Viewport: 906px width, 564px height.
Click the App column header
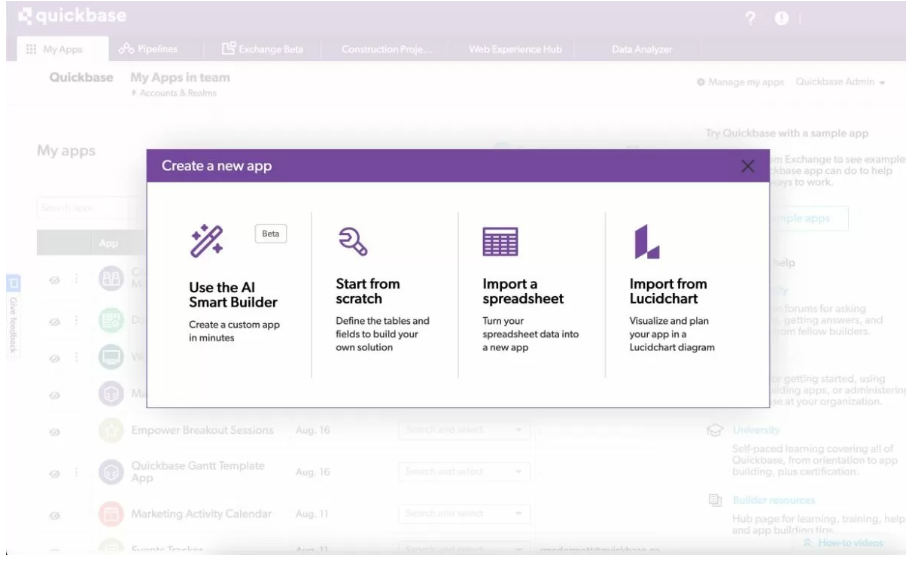108,243
